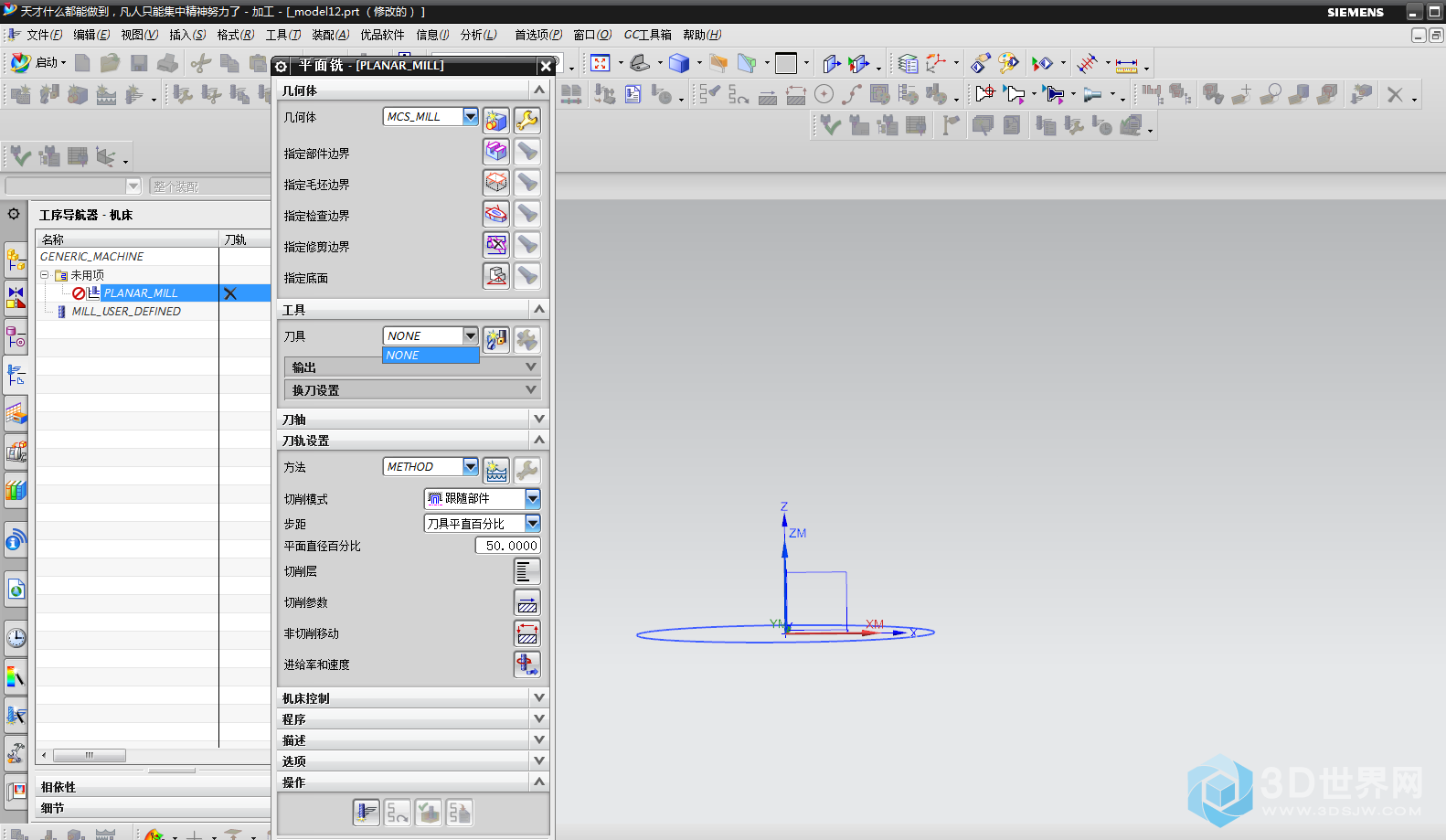
Task: Open the 非切削移动 non-cutting moves icon
Action: pyautogui.click(x=527, y=633)
